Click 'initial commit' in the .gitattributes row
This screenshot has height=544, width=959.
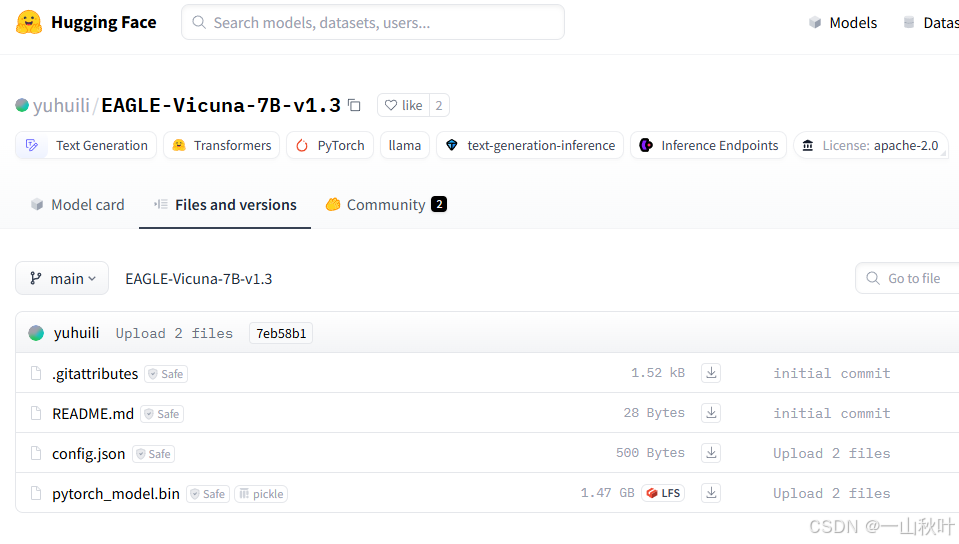point(832,373)
